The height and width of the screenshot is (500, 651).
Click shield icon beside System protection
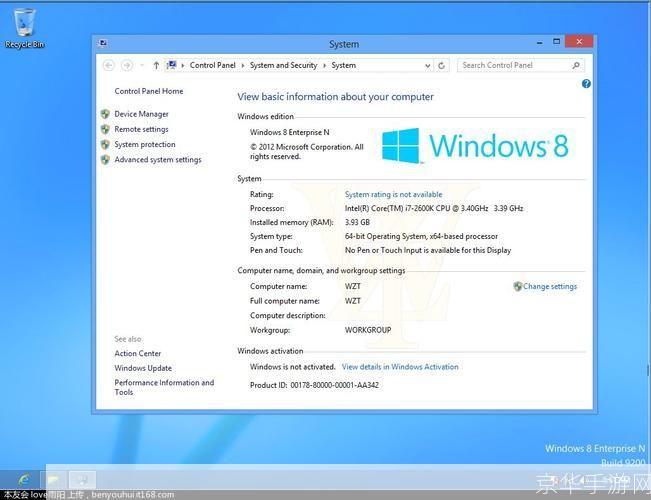coord(105,145)
